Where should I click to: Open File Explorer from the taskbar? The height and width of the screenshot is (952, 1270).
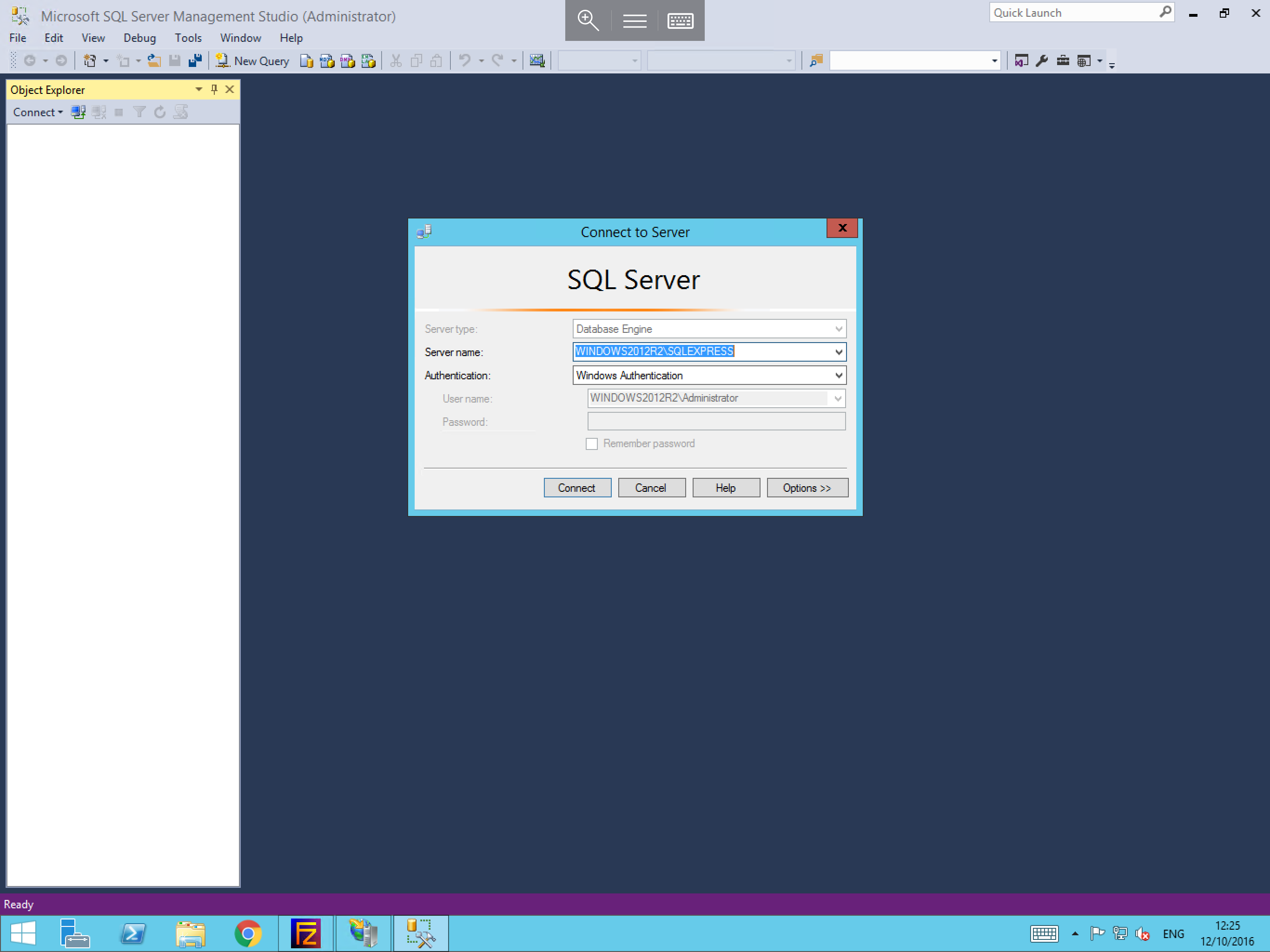191,933
